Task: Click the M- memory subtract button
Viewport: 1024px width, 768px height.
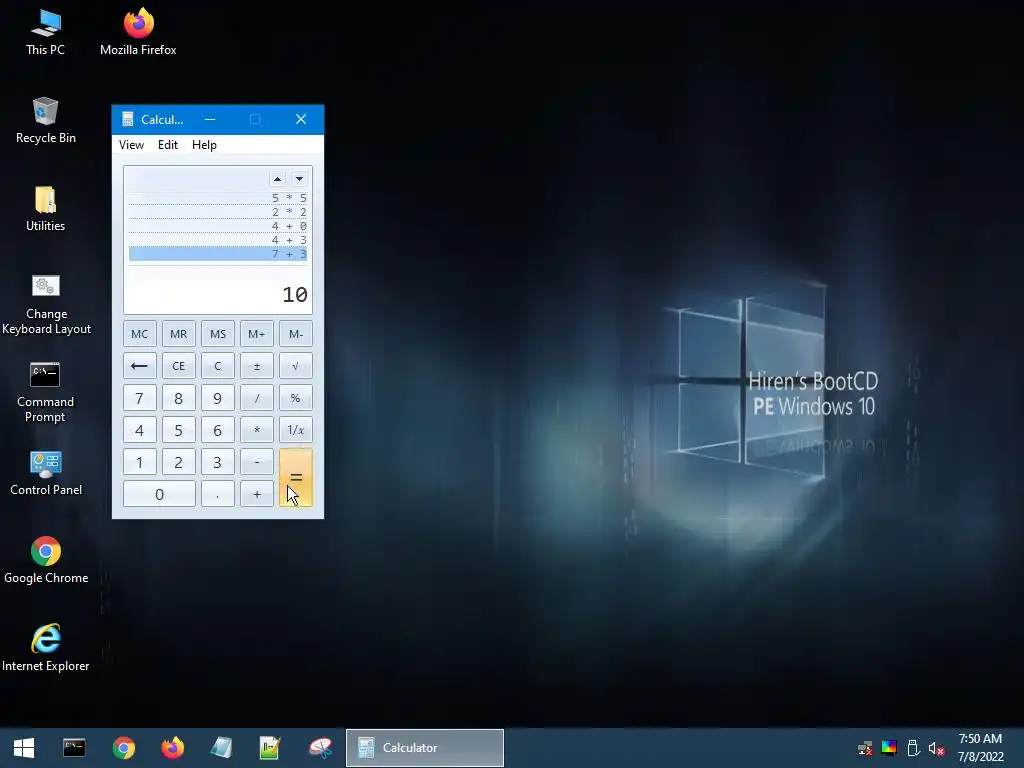Action: point(296,334)
